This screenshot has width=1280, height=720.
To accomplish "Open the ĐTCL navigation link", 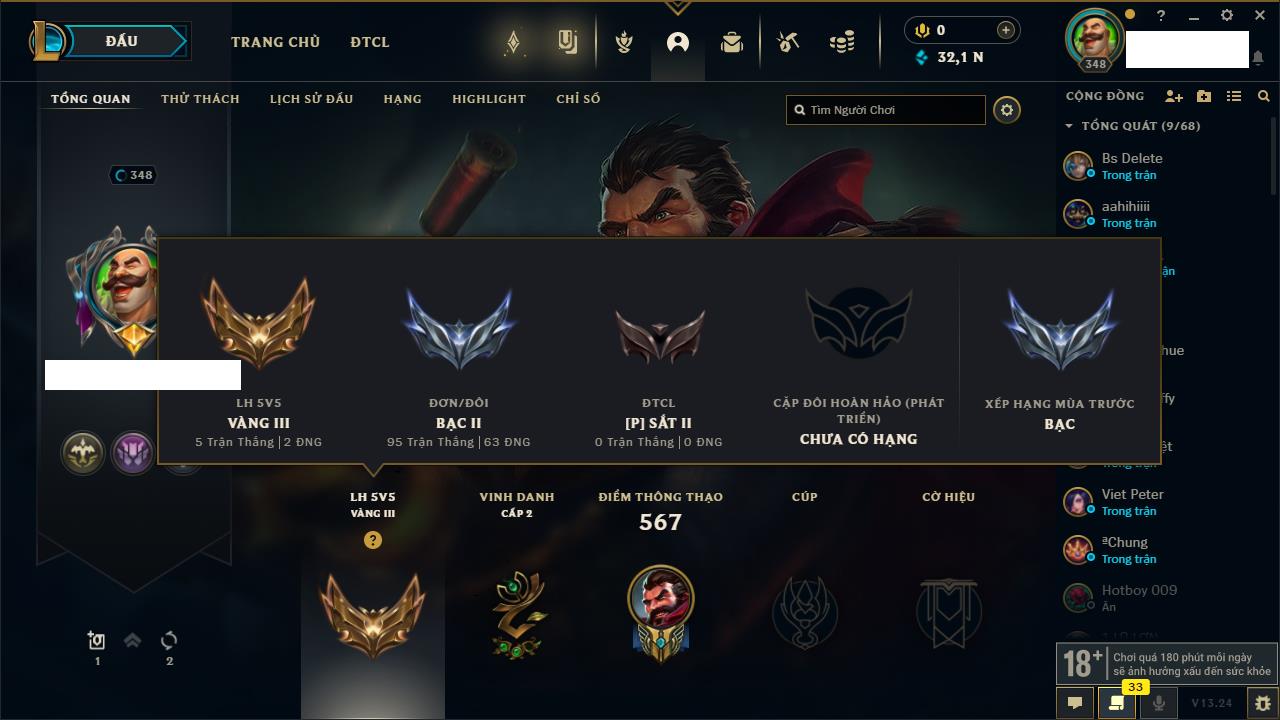I will (x=370, y=42).
